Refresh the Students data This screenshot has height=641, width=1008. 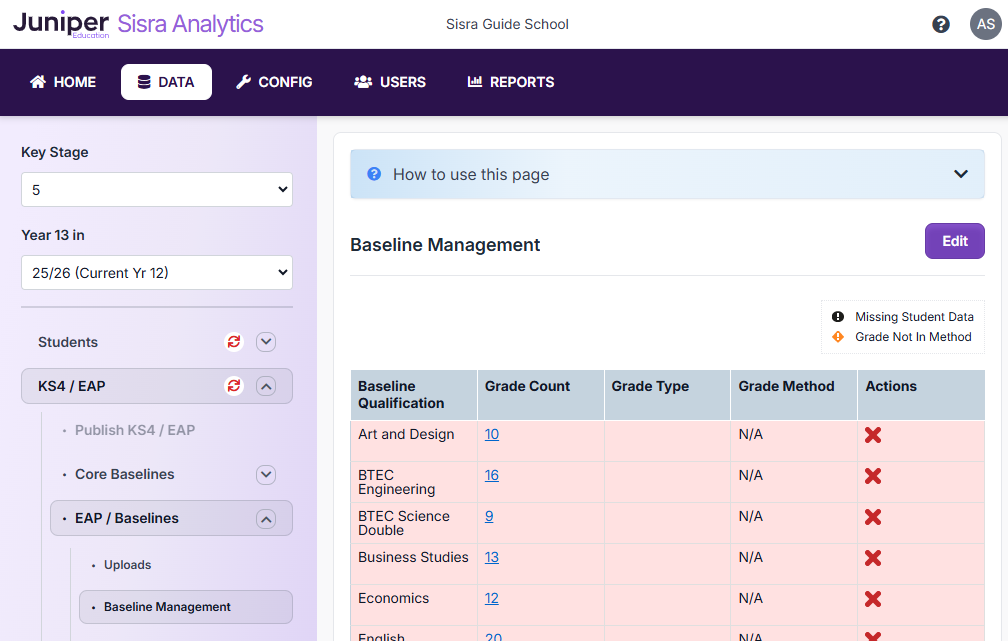pyautogui.click(x=233, y=341)
